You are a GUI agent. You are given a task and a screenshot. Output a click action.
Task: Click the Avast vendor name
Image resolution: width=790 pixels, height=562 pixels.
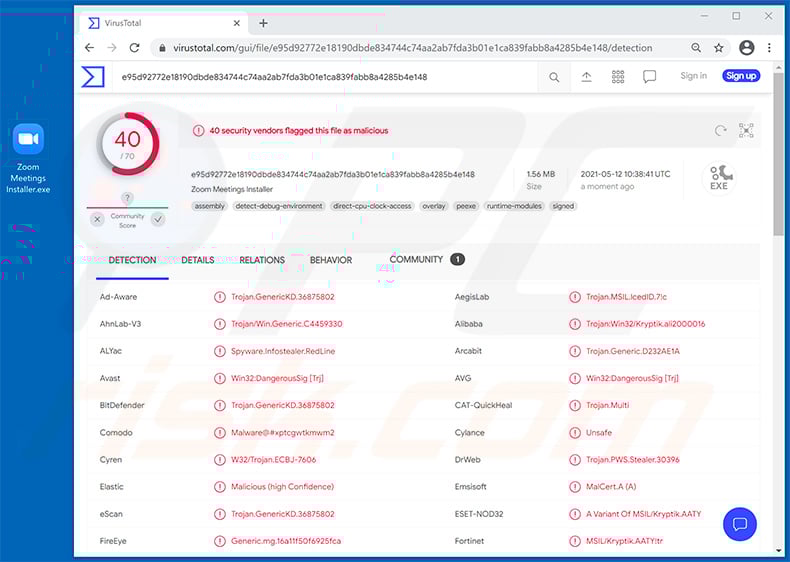click(x=110, y=378)
